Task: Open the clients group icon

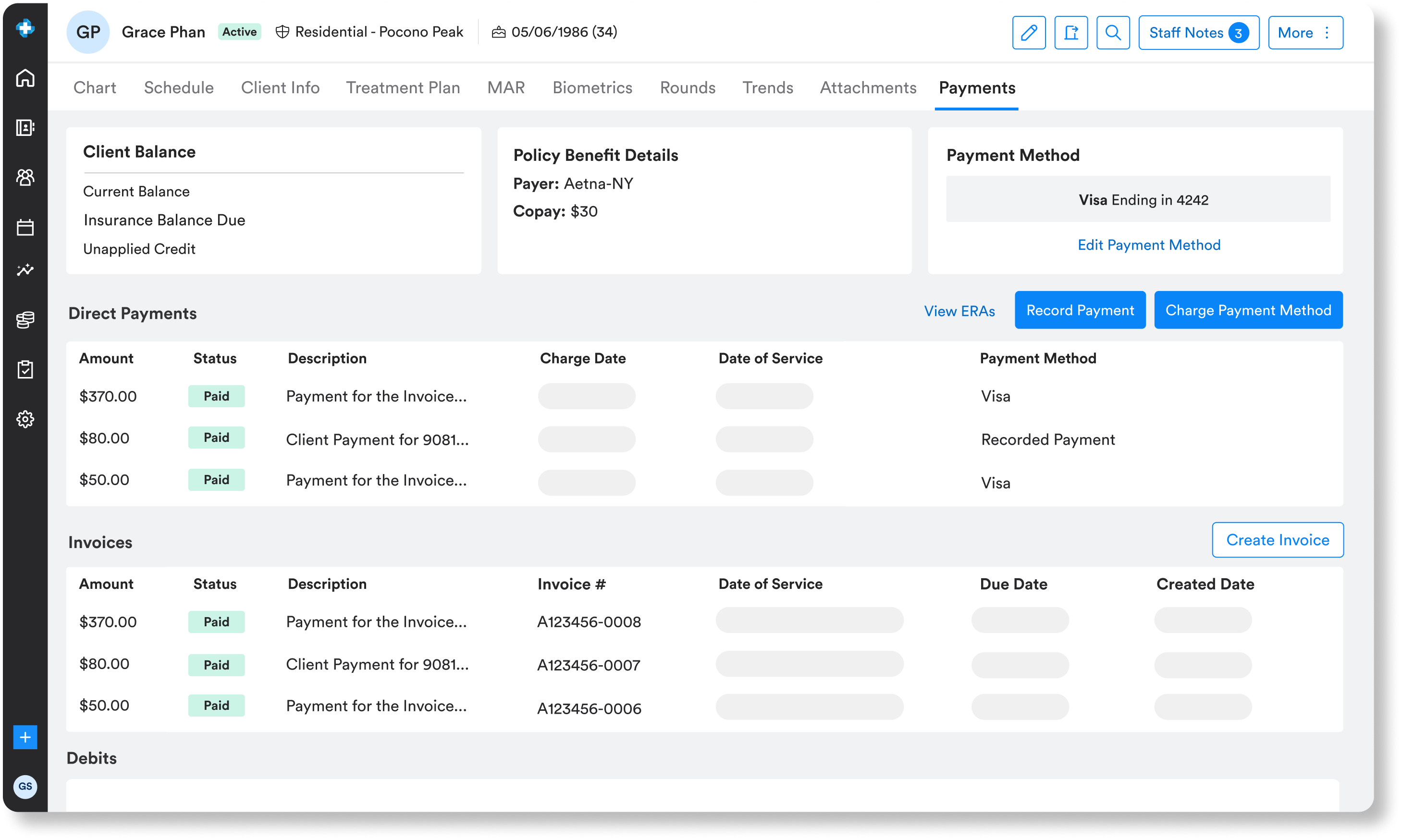Action: coord(25,177)
